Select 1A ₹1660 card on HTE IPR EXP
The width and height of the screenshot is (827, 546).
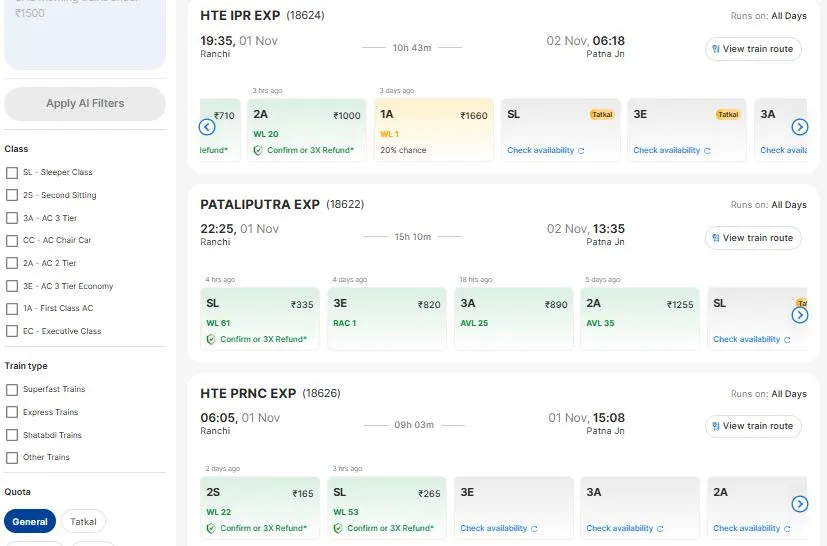point(434,130)
